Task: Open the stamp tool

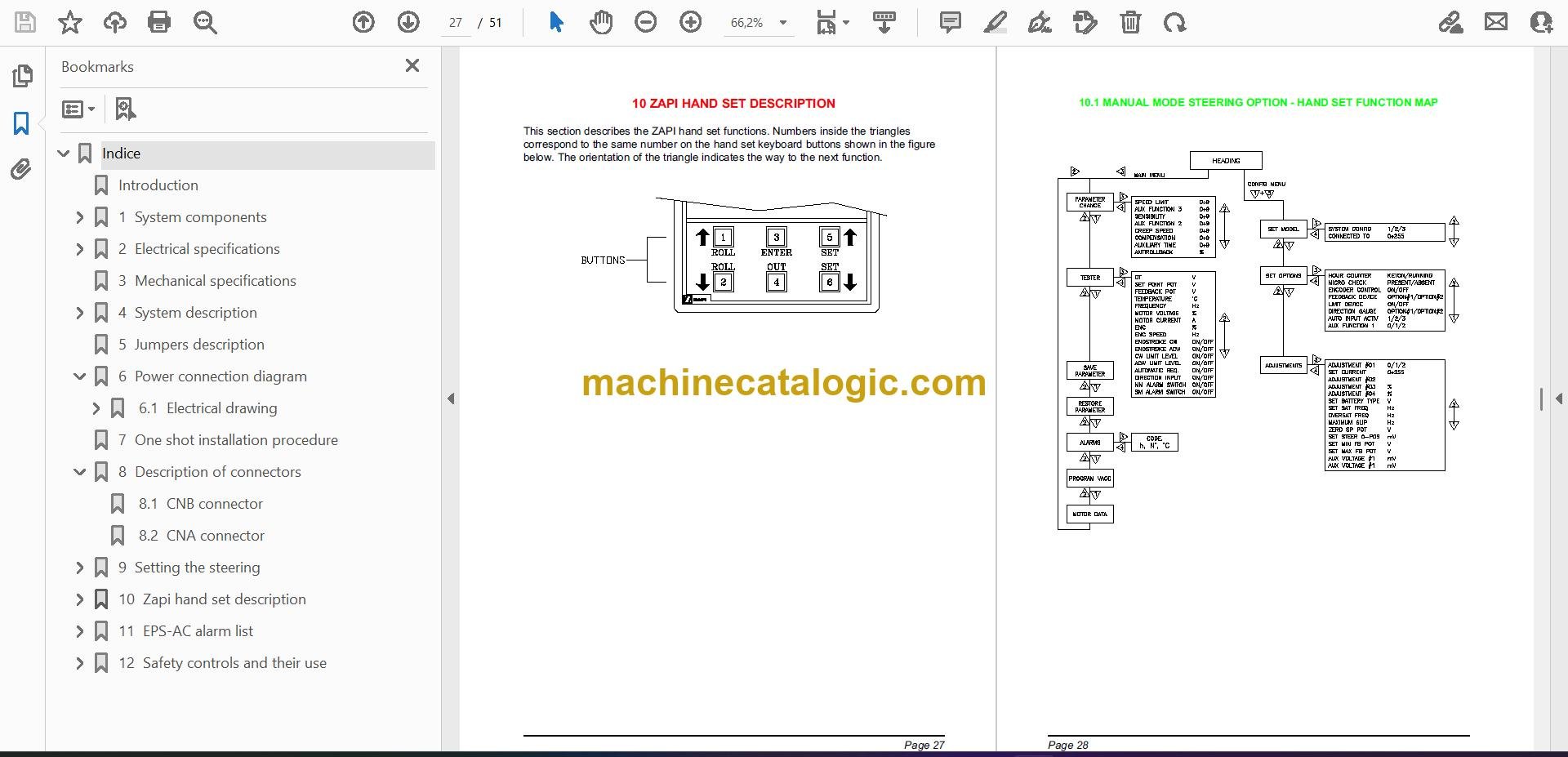Action: click(1085, 22)
